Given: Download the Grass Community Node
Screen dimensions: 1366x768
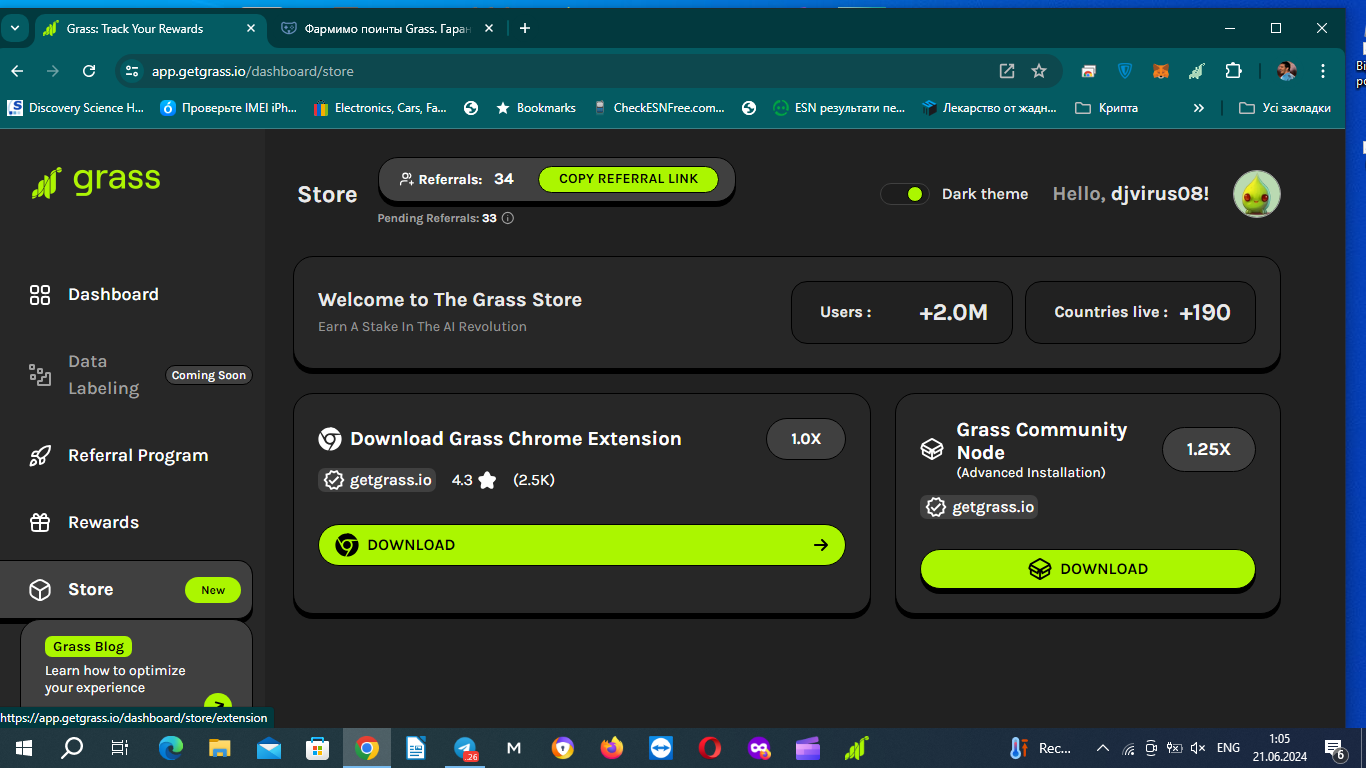Looking at the screenshot, I should [1087, 569].
